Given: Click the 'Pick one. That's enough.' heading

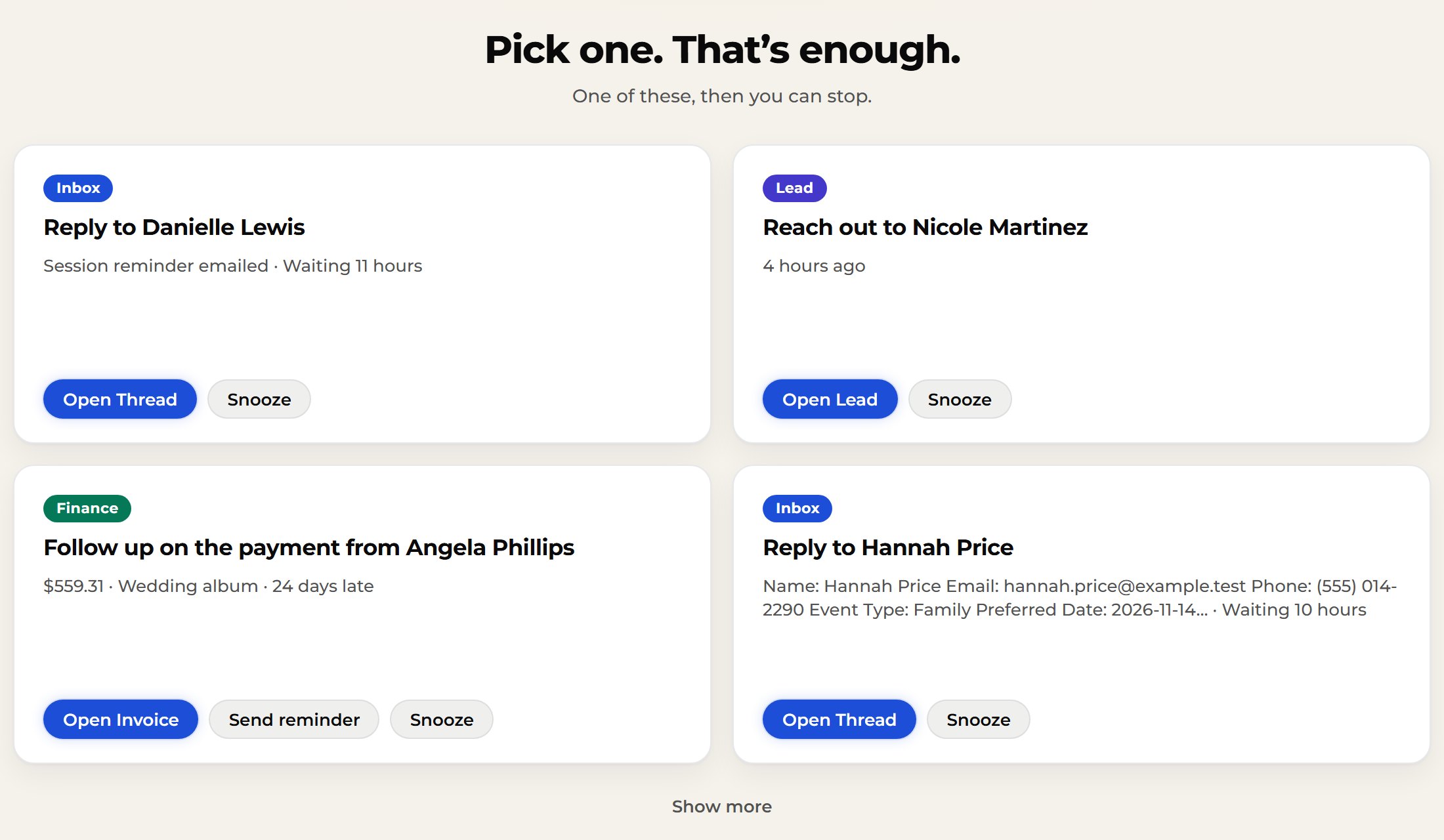Looking at the screenshot, I should pyautogui.click(x=722, y=50).
